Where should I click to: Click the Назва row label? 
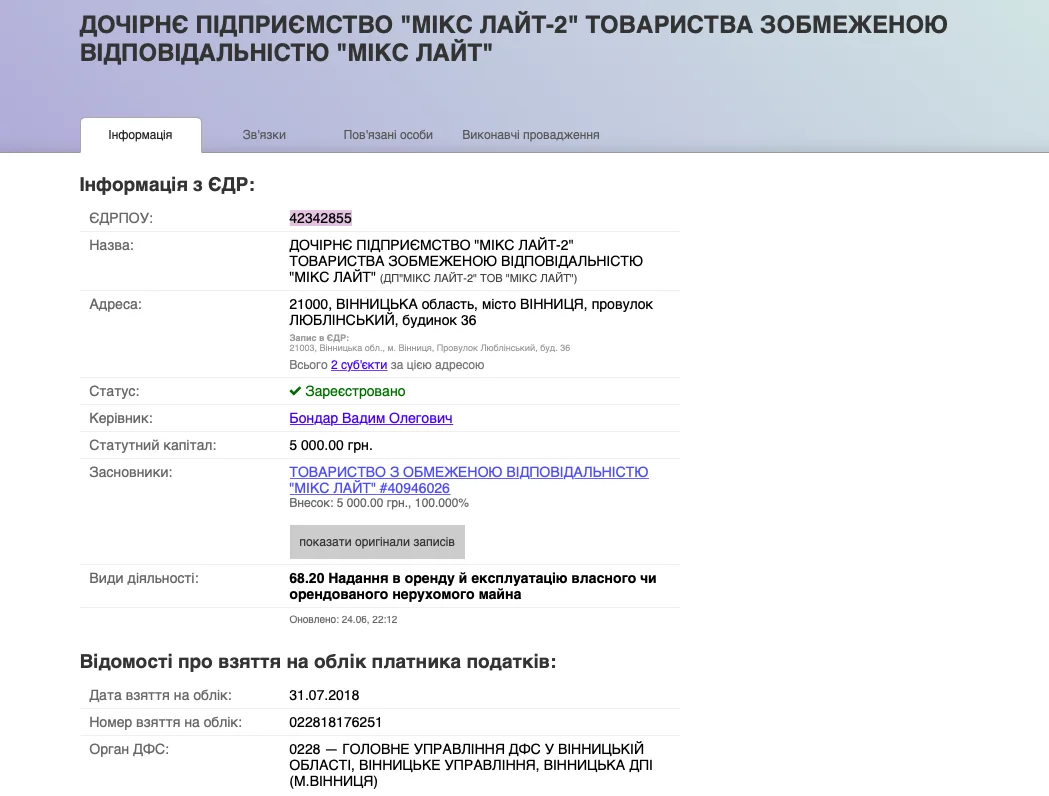pyautogui.click(x=111, y=245)
